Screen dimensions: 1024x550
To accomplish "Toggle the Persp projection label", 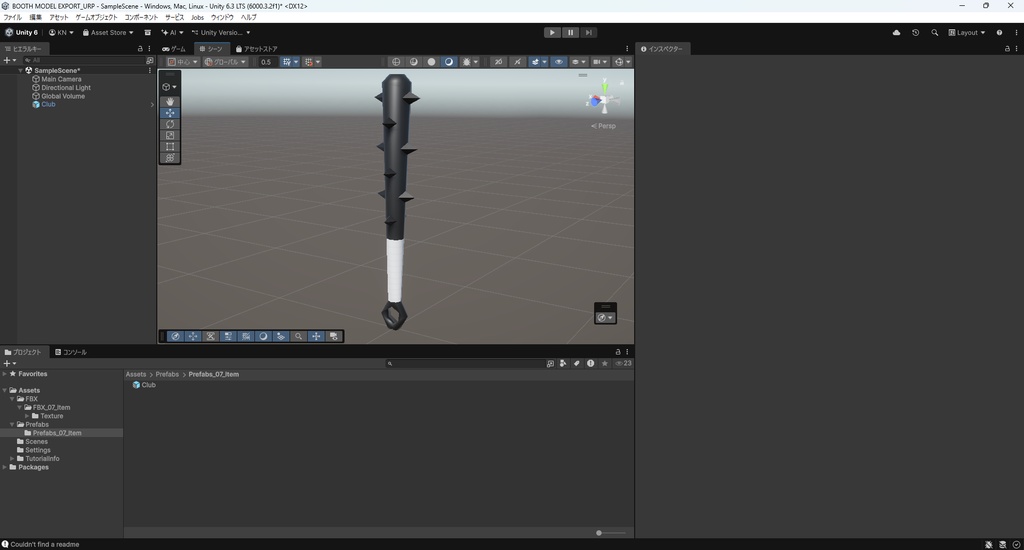I will pos(603,126).
